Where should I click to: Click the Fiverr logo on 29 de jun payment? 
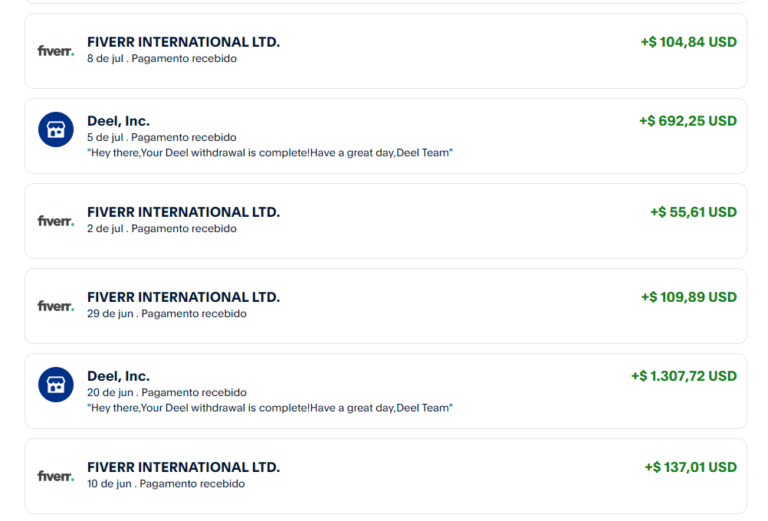tap(56, 306)
